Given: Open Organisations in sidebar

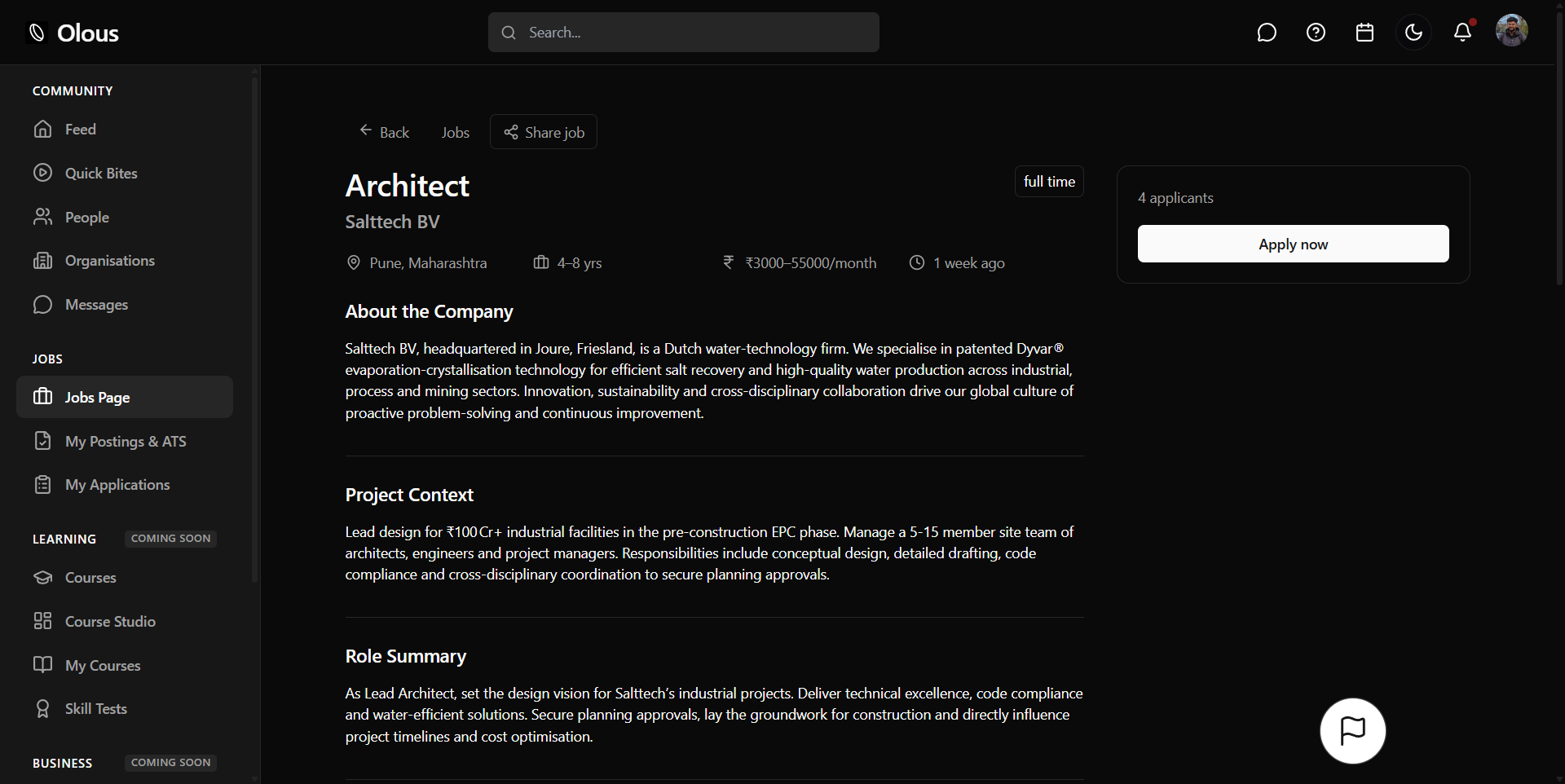Looking at the screenshot, I should (125, 261).
